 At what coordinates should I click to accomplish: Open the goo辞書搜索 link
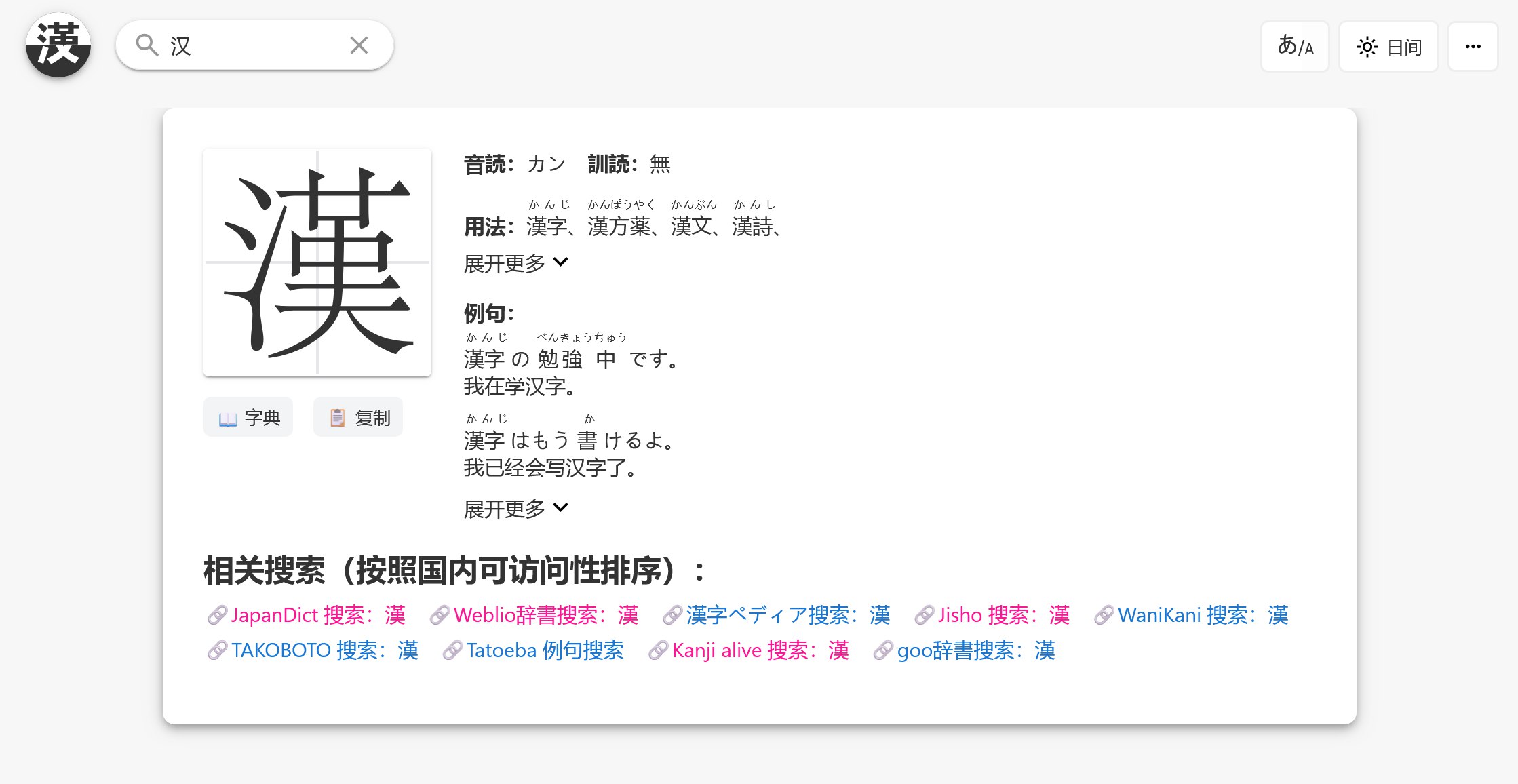pyautogui.click(x=965, y=650)
